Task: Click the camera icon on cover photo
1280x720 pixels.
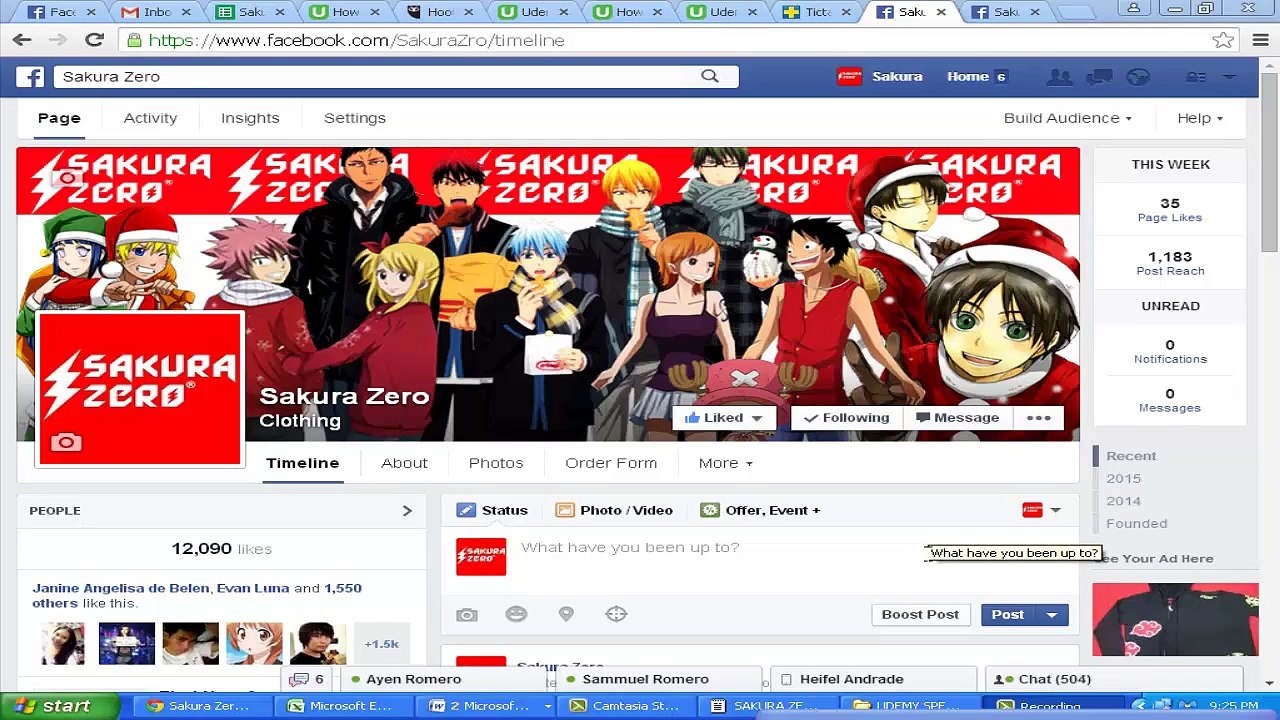Action: coord(67,178)
